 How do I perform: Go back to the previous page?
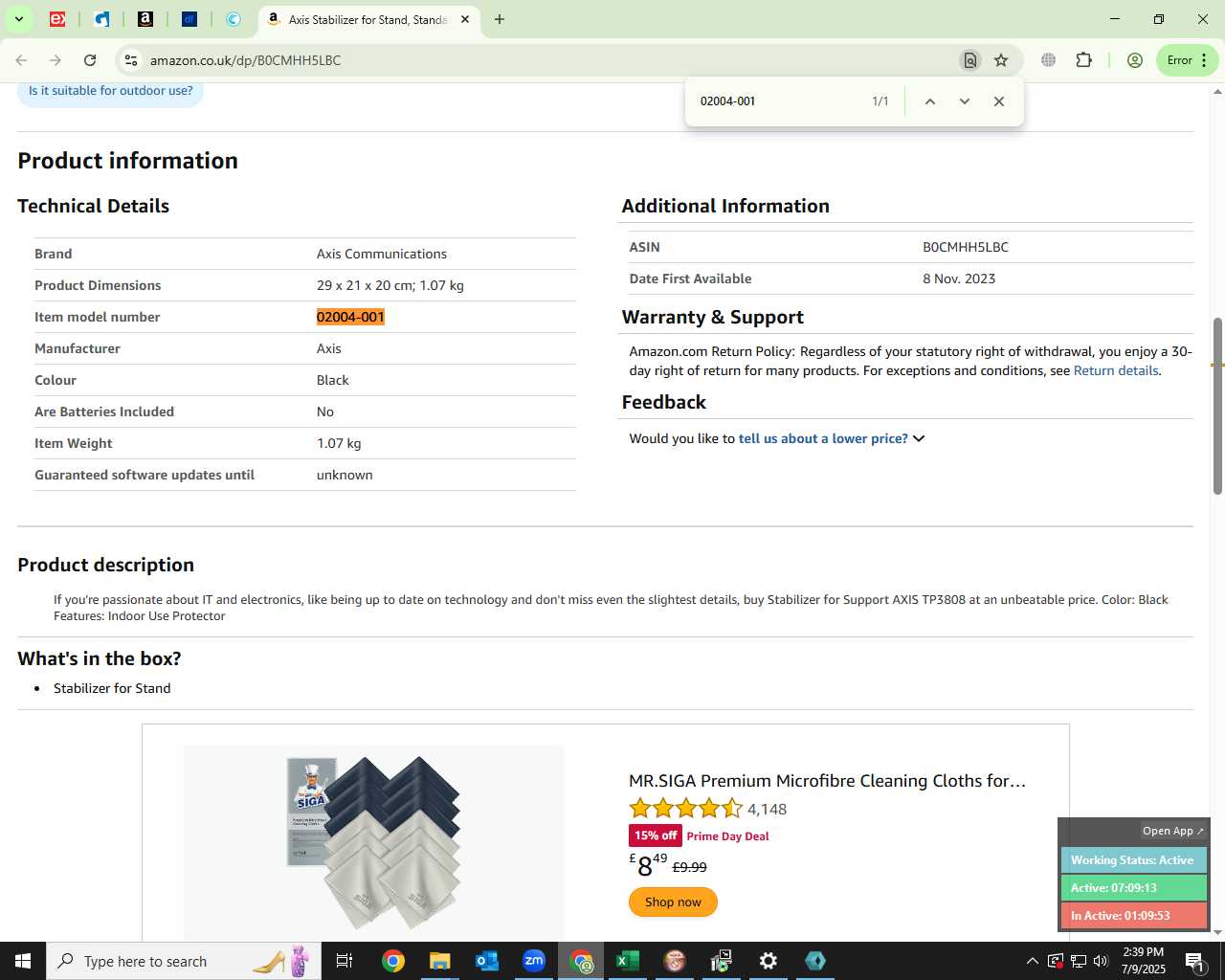click(21, 60)
